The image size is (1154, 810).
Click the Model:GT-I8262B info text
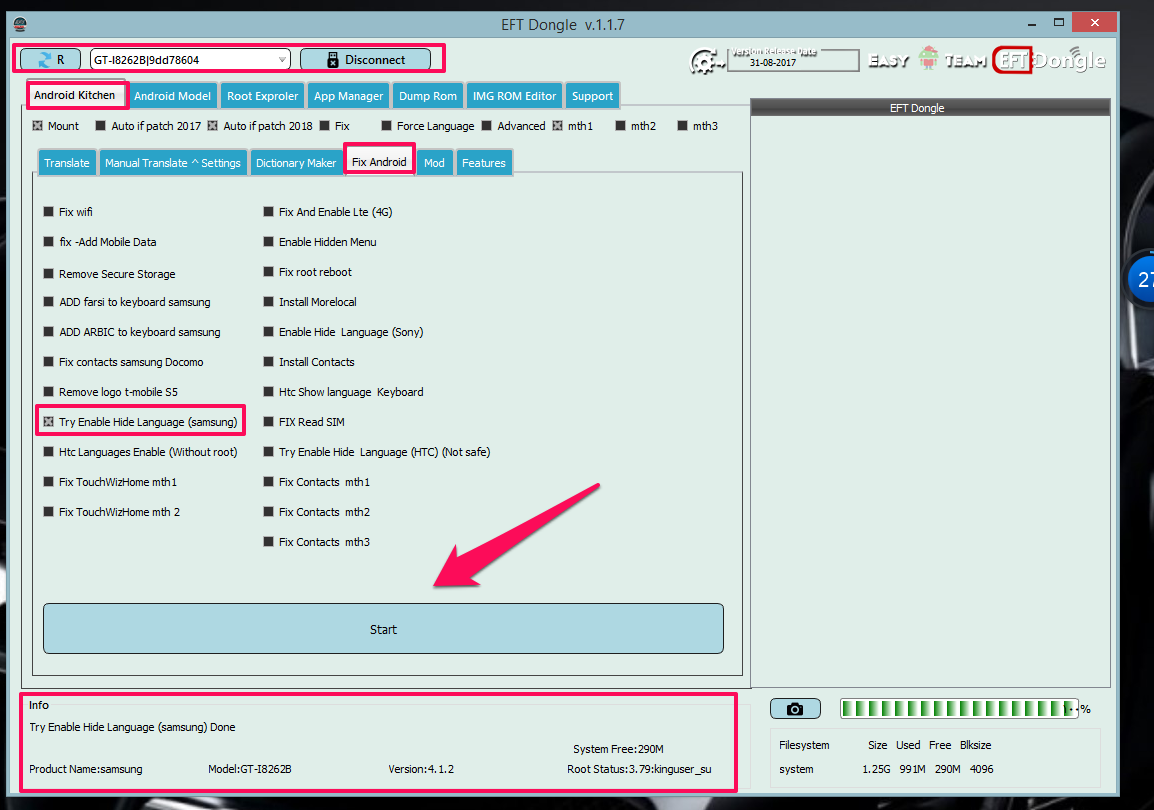pos(249,769)
